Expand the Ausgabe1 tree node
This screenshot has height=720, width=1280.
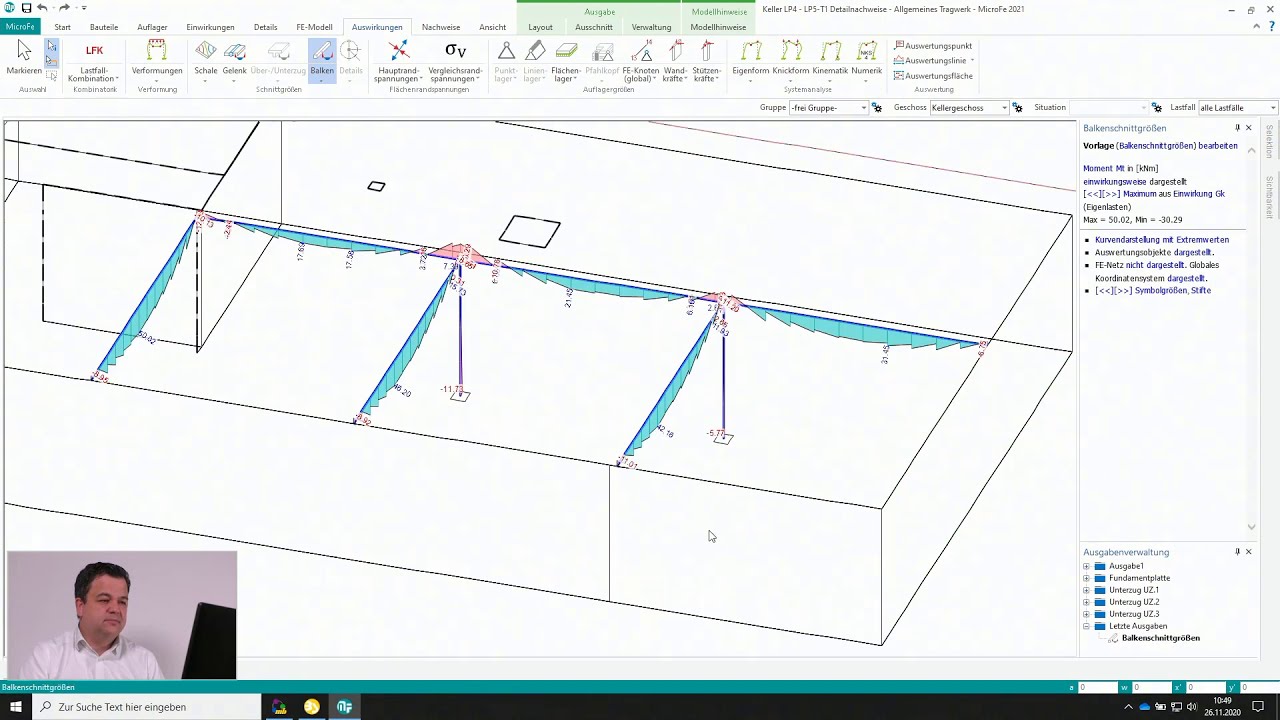coord(1086,566)
